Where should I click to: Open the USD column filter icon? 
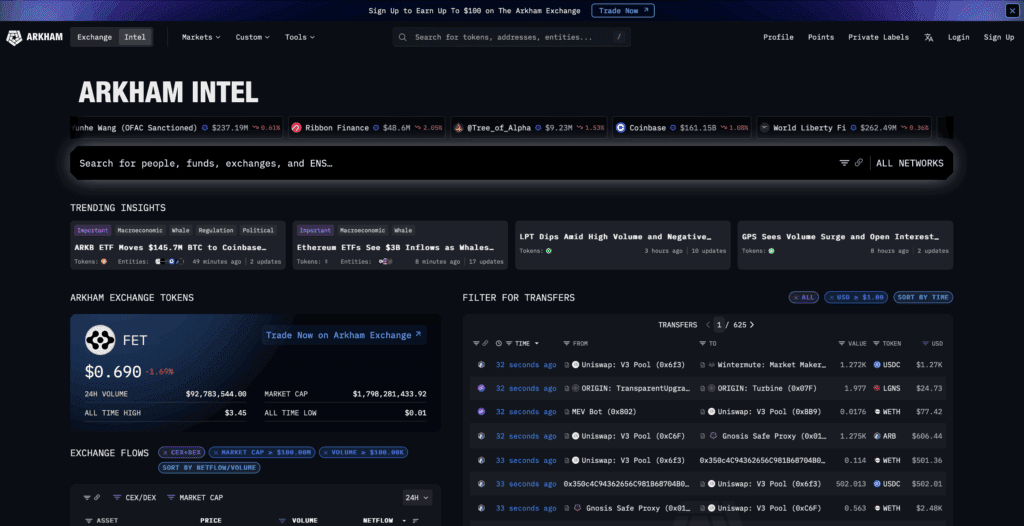click(925, 344)
